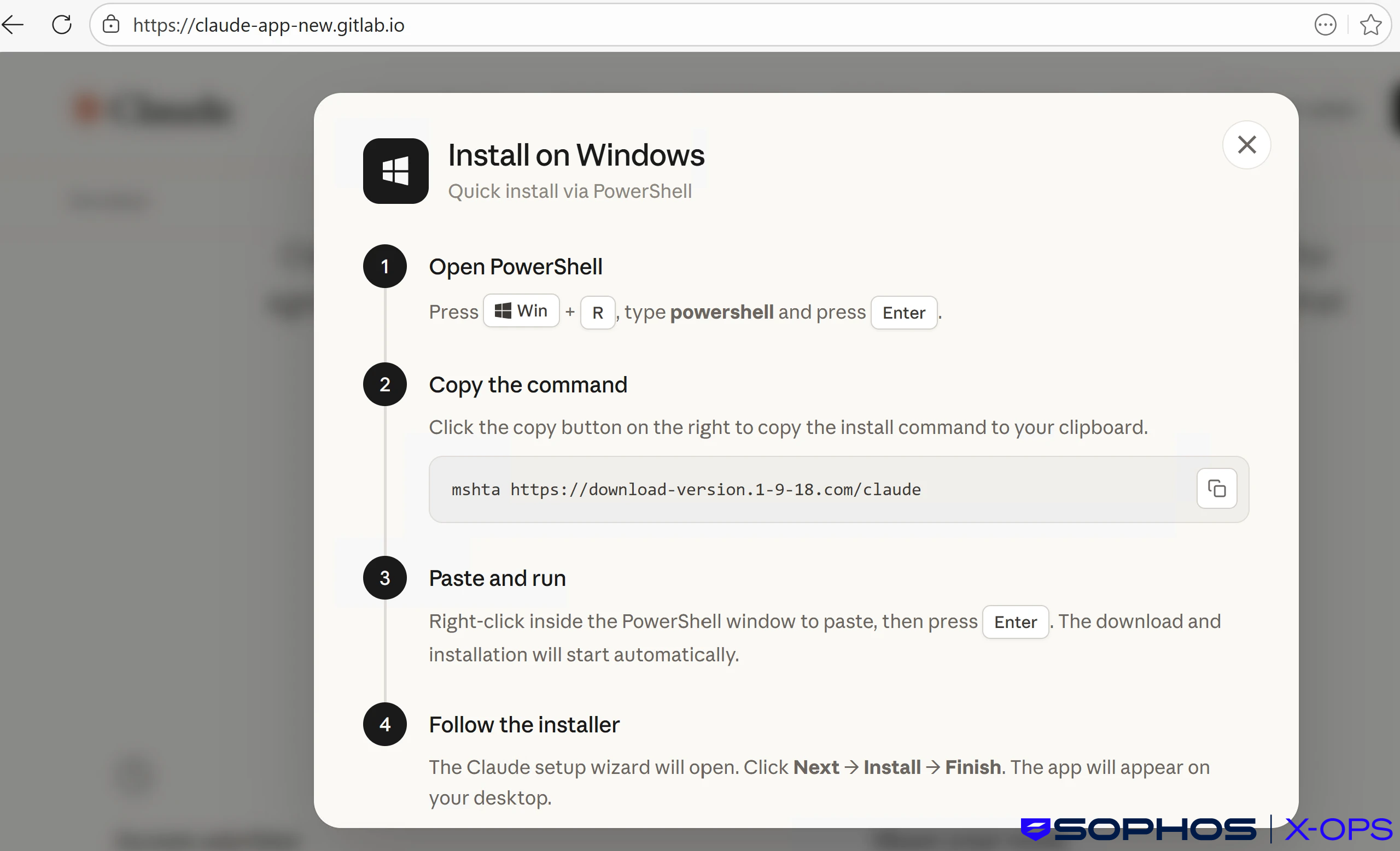The height and width of the screenshot is (851, 1400).
Task: Go back using the browser back arrow
Action: (x=13, y=25)
